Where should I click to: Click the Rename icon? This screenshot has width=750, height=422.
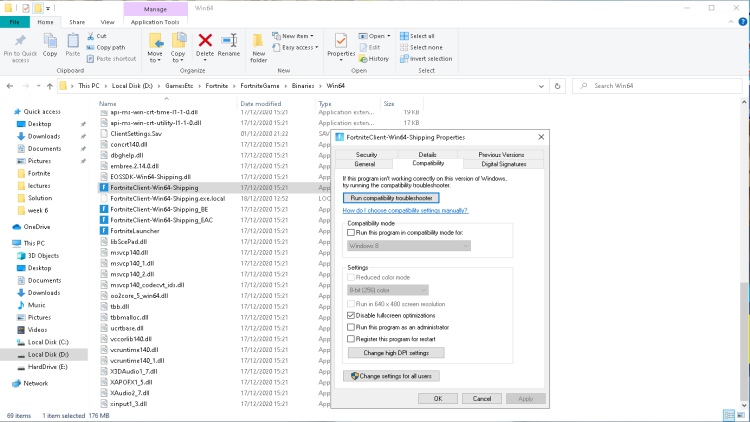(x=229, y=41)
